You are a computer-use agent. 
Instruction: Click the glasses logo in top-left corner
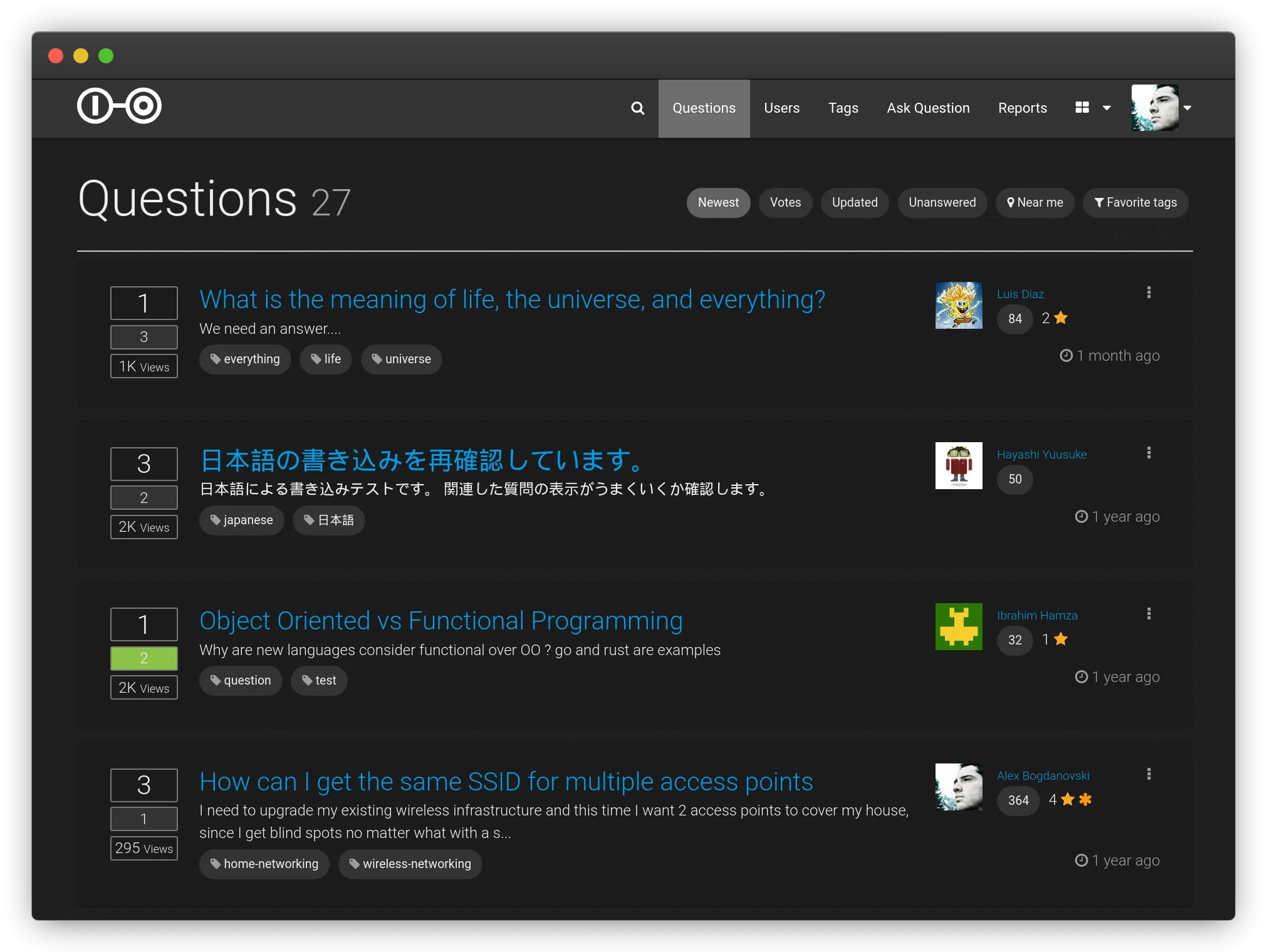click(119, 106)
